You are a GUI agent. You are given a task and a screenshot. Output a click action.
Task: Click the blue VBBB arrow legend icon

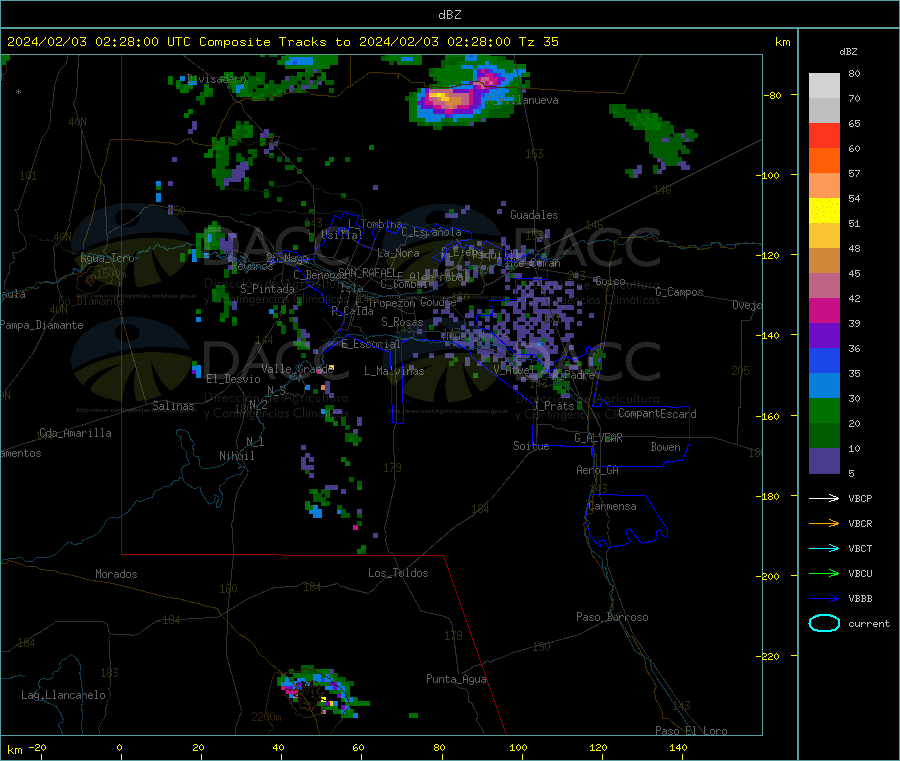(x=824, y=598)
